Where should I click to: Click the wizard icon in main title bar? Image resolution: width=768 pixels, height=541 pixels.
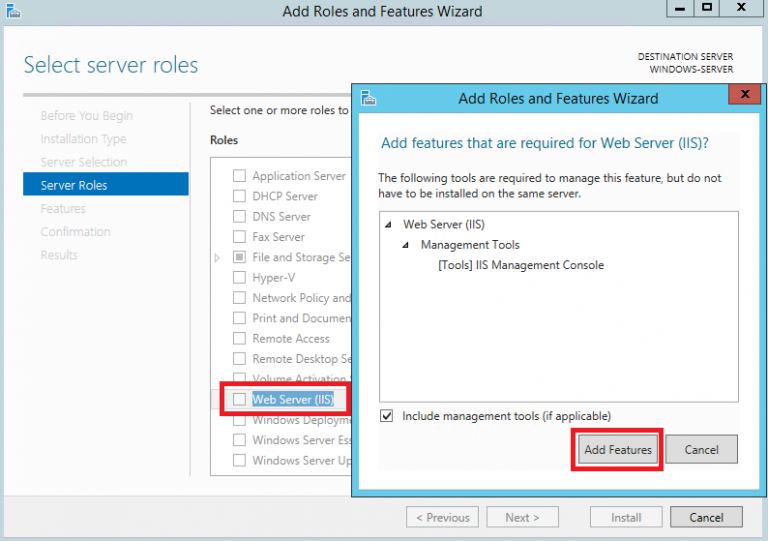11,12
